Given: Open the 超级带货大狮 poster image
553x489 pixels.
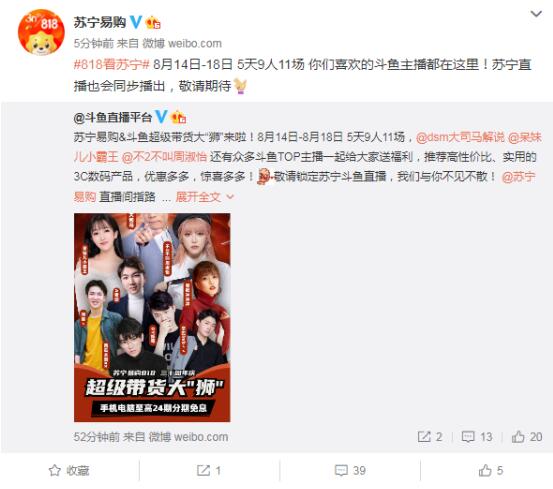Looking at the screenshot, I should pyautogui.click(x=152, y=317).
